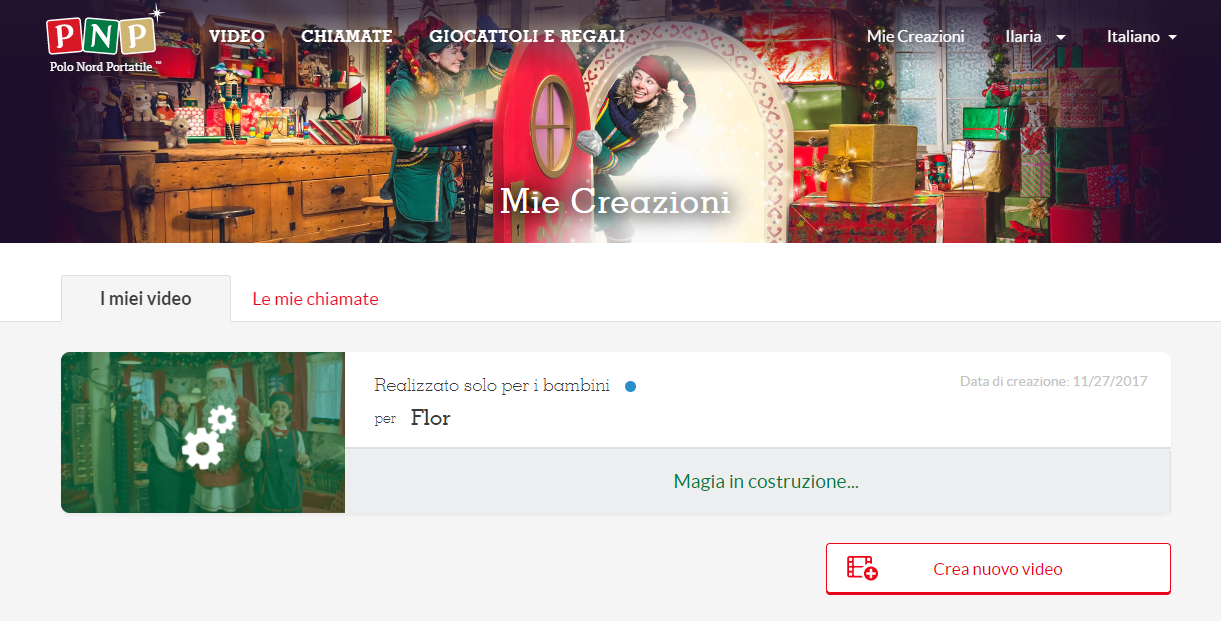Click the Realizzato solo per i bambini title
Screen dimensions: 1221x621
click(x=492, y=385)
